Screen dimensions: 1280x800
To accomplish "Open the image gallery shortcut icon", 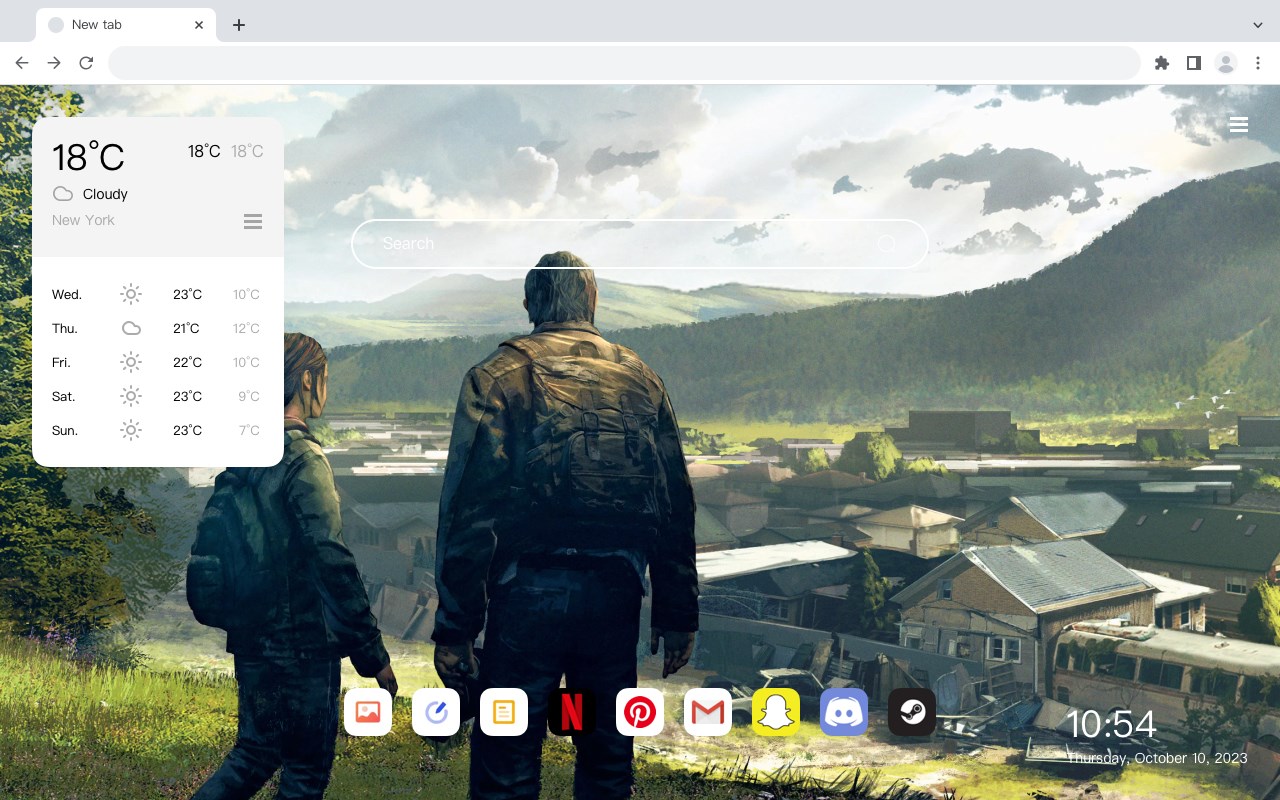I will point(368,712).
